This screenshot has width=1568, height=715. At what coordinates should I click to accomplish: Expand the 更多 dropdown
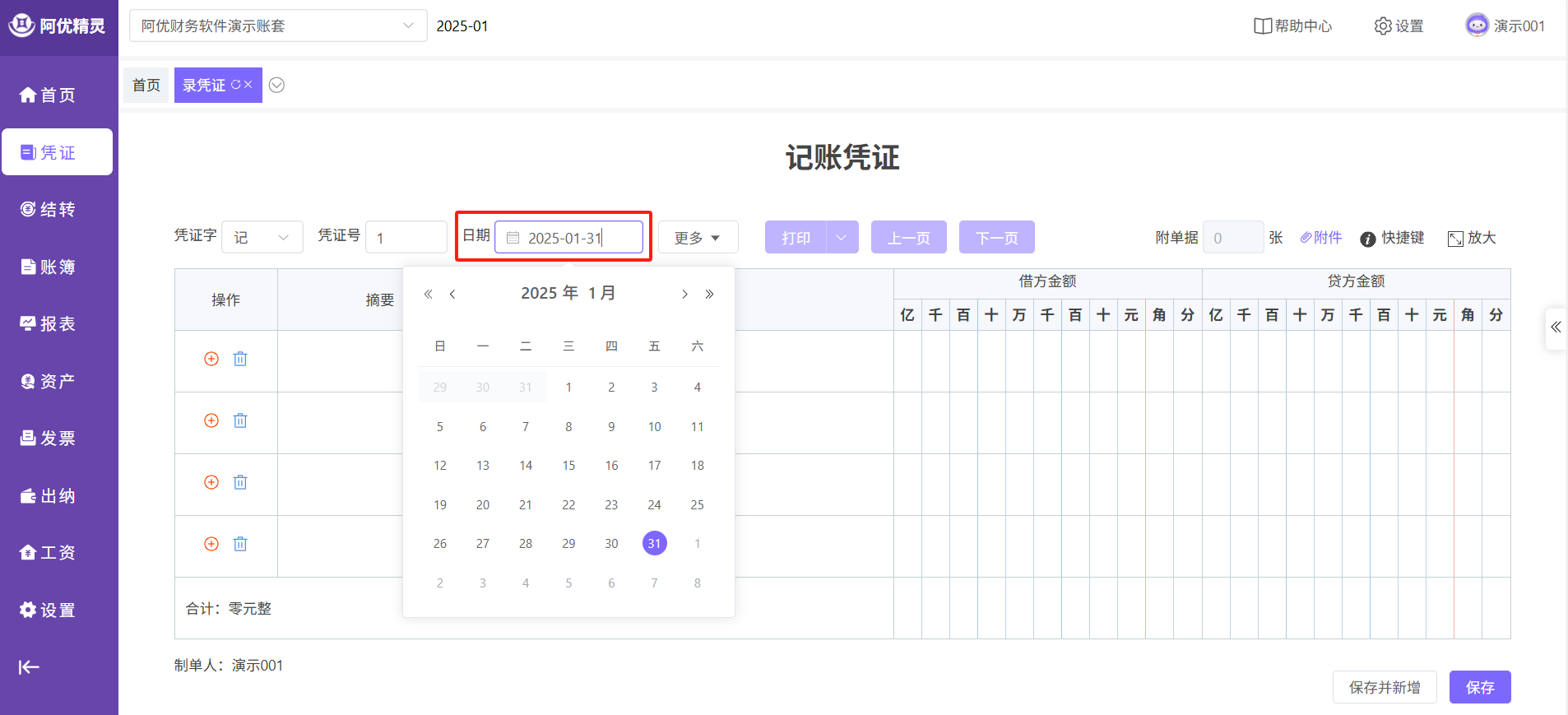click(x=698, y=238)
